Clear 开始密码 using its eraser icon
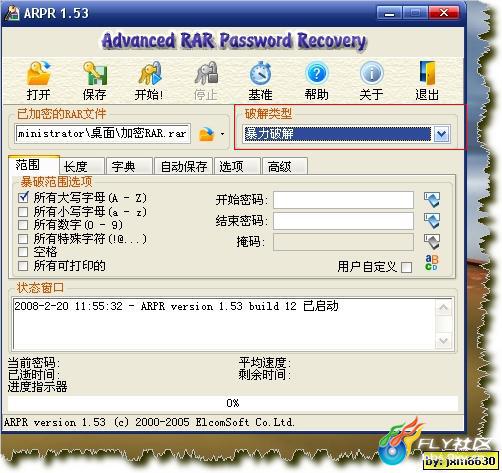 click(432, 200)
